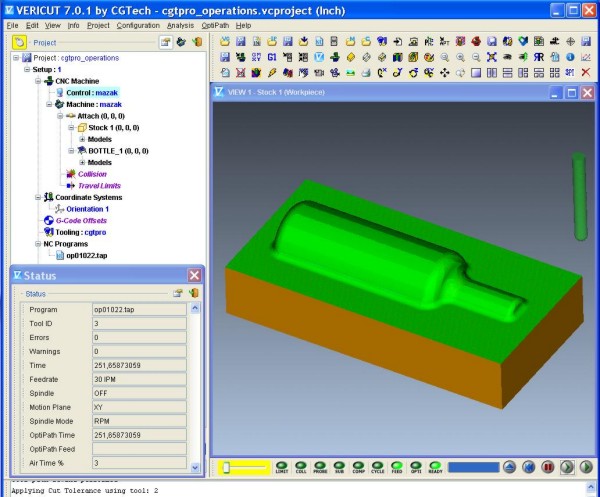Click the zoom out magnifier icon
600x497 pixels.
(x=476, y=57)
